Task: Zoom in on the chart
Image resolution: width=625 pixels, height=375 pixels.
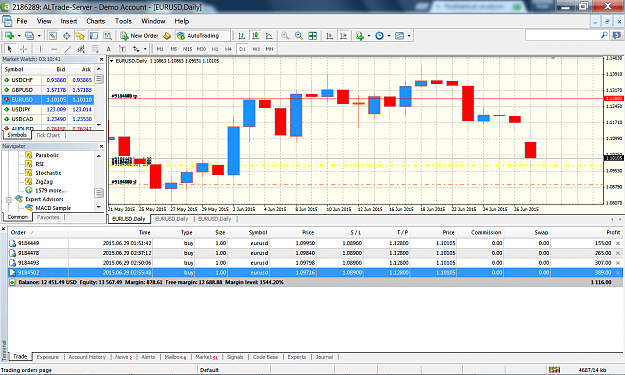Action: 285,36
